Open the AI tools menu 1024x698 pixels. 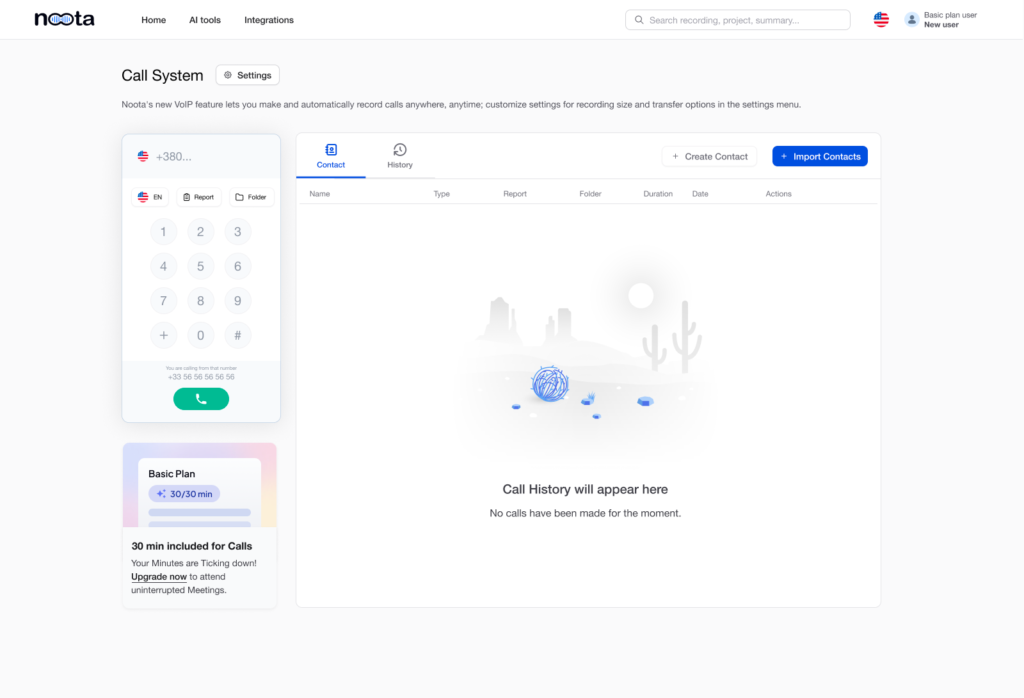tap(204, 20)
